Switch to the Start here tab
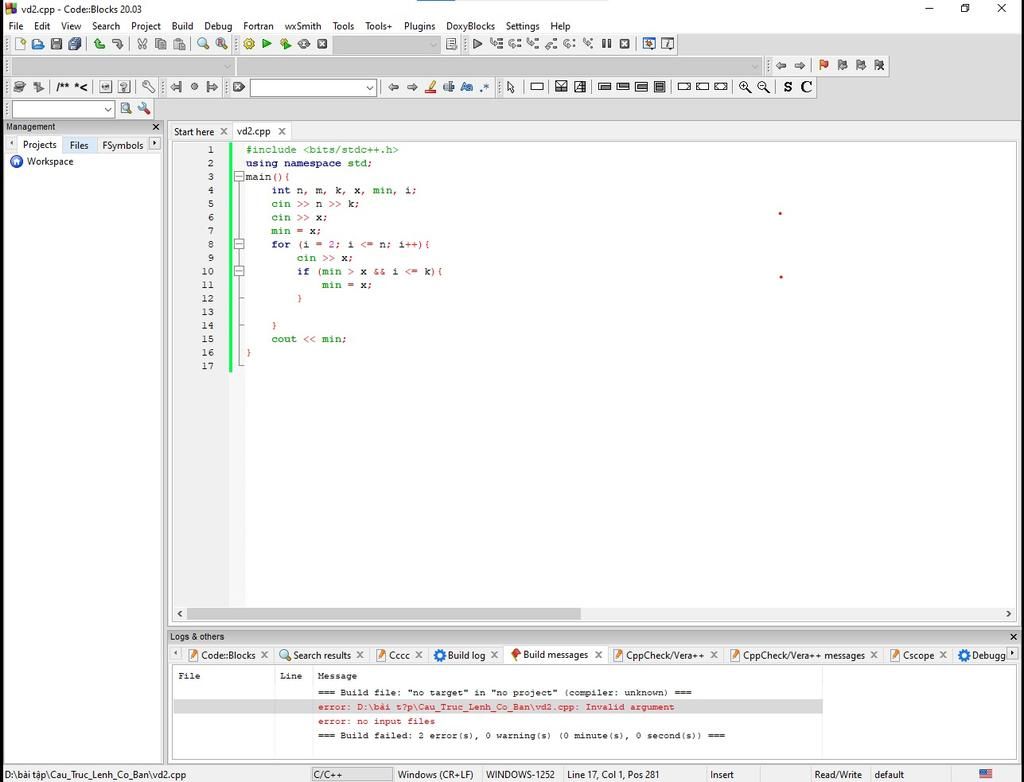This screenshot has width=1024, height=782. (x=194, y=131)
